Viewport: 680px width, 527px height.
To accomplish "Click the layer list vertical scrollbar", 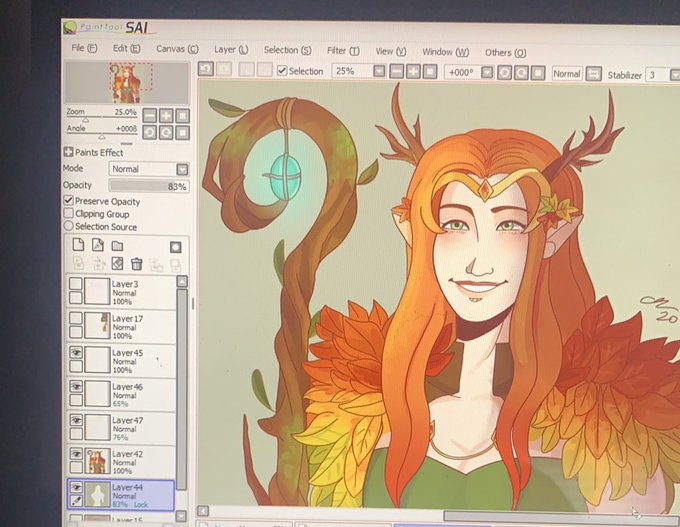I will tap(182, 389).
